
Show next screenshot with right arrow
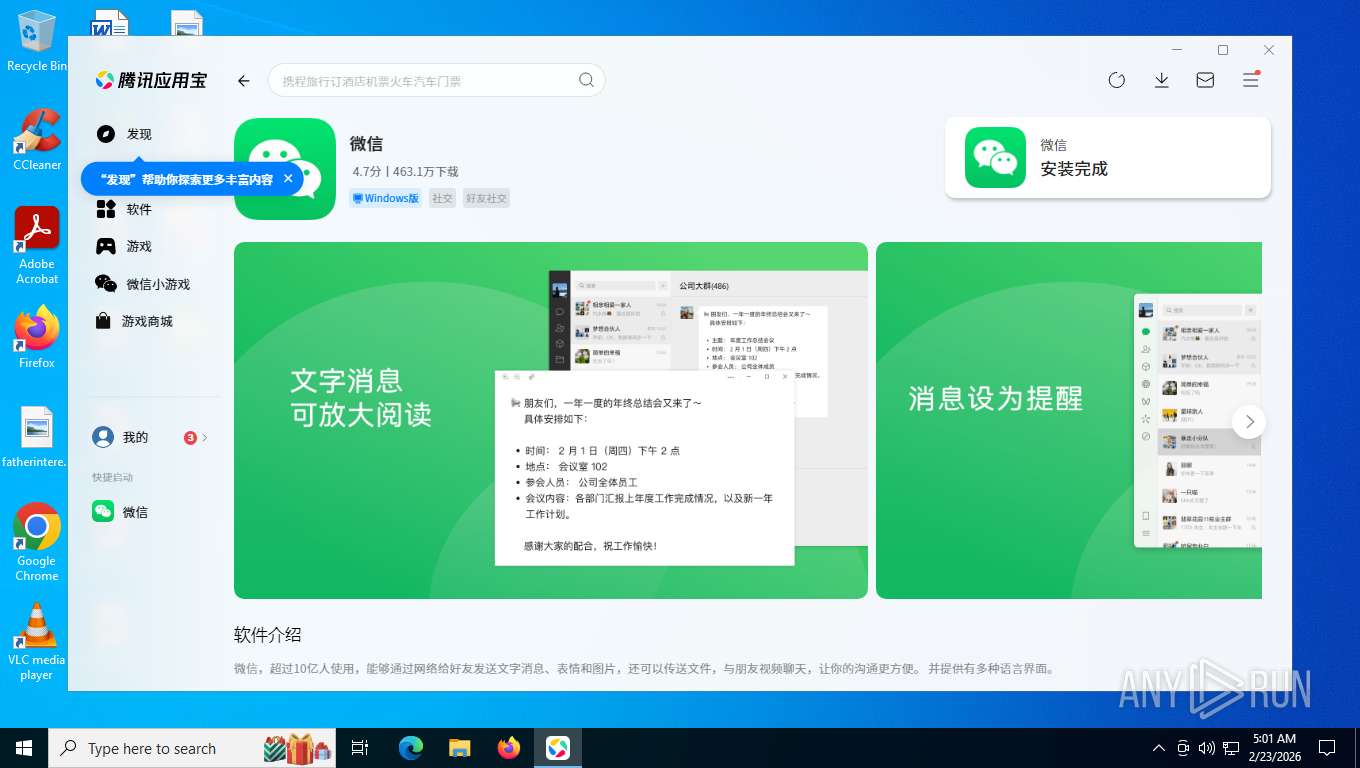click(1249, 422)
